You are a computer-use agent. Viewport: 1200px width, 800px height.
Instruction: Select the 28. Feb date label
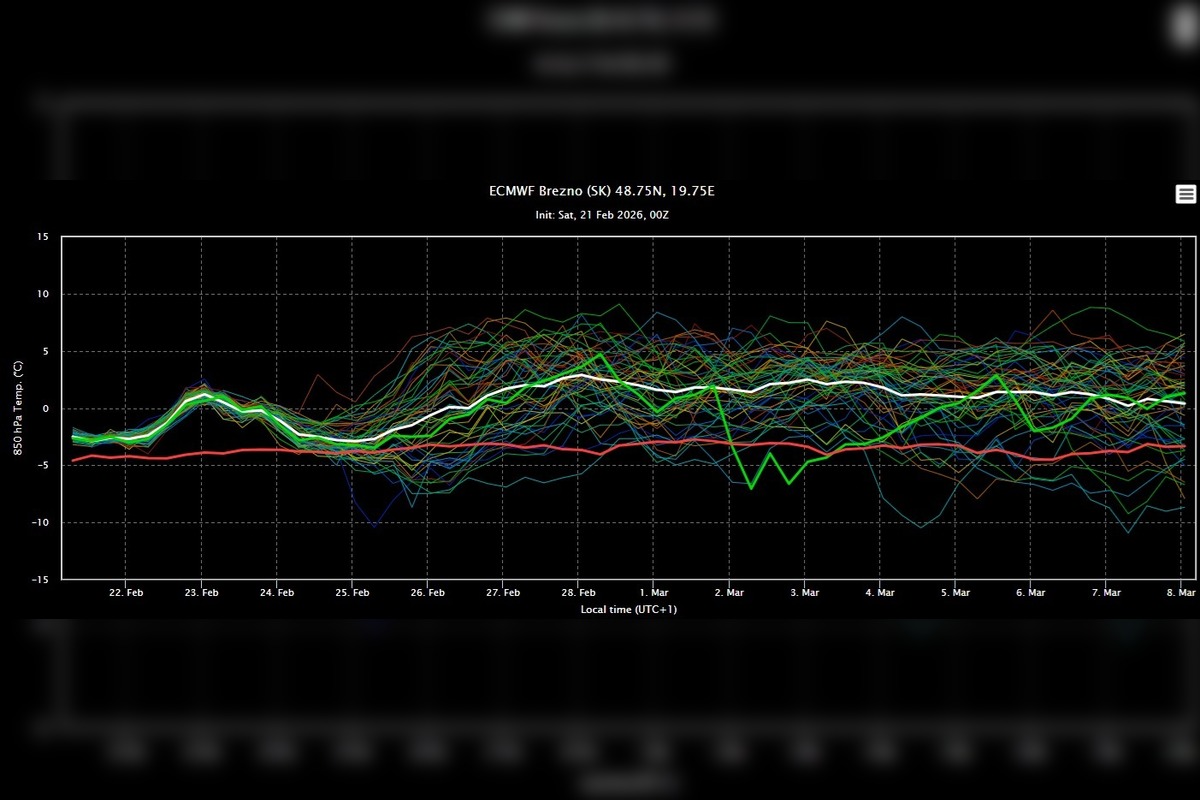point(578,592)
